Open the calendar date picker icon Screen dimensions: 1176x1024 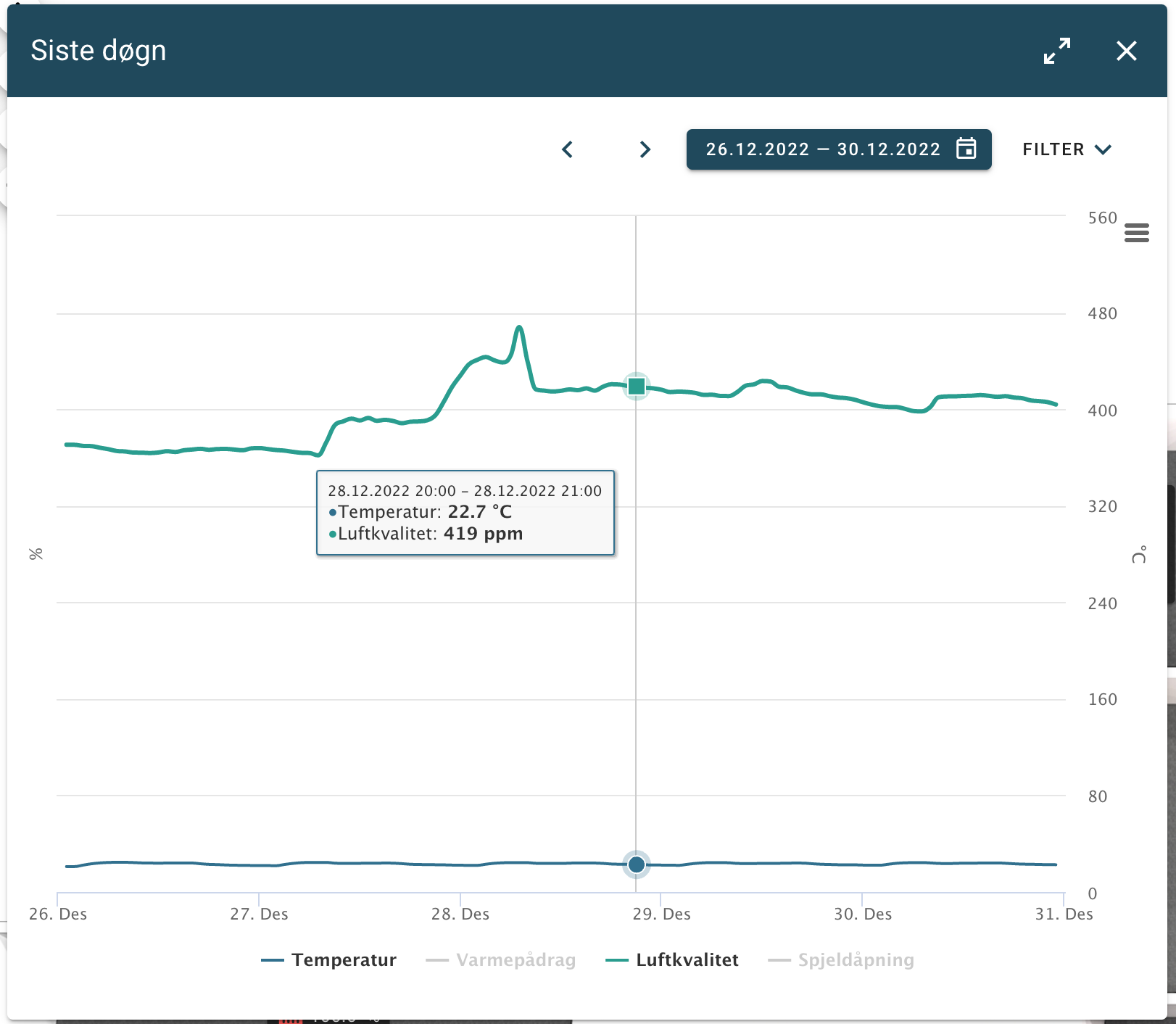pos(966,149)
